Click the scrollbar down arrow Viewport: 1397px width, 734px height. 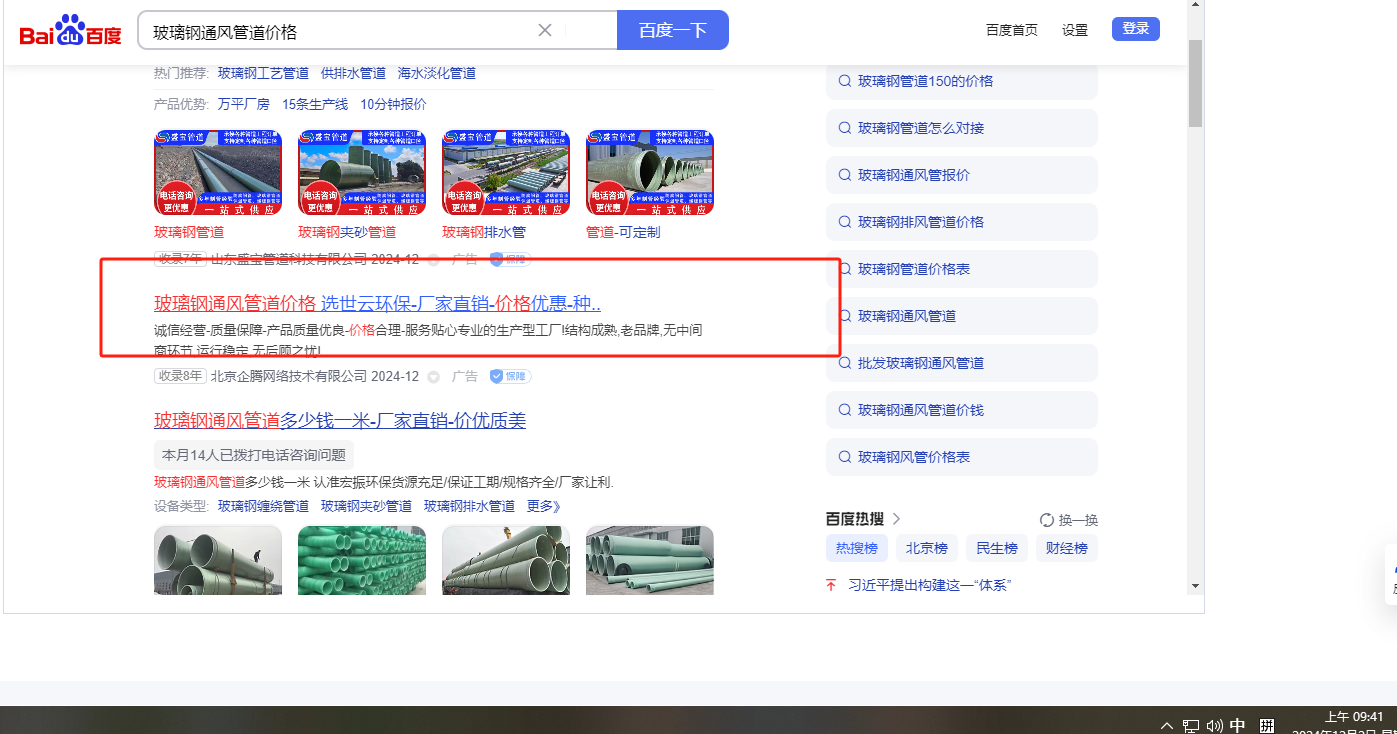(1195, 586)
